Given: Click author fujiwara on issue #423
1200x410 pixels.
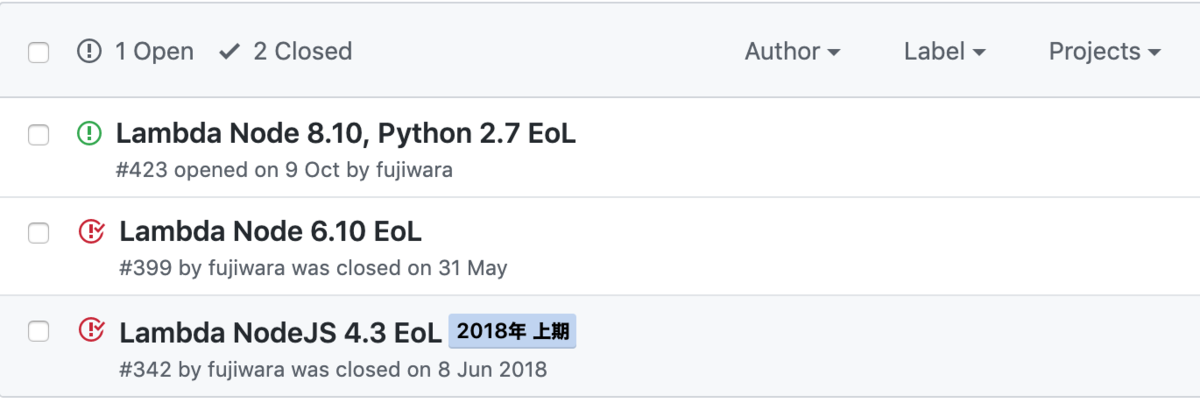Looking at the screenshot, I should coord(413,170).
